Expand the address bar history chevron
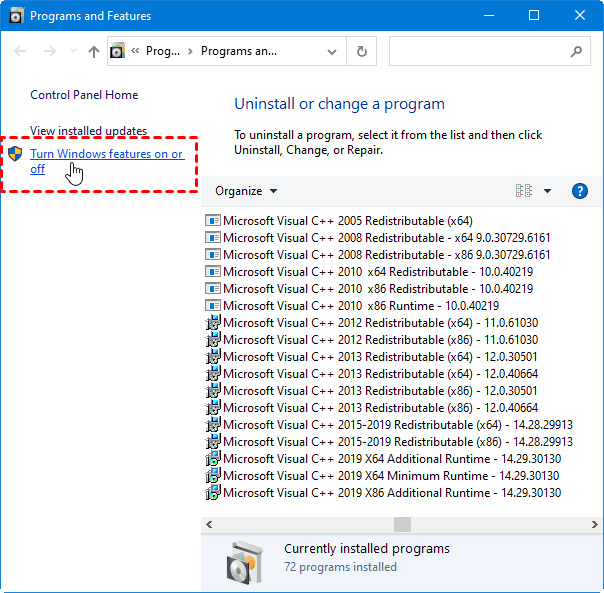Viewport: 604px width, 593px height. [x=332, y=52]
